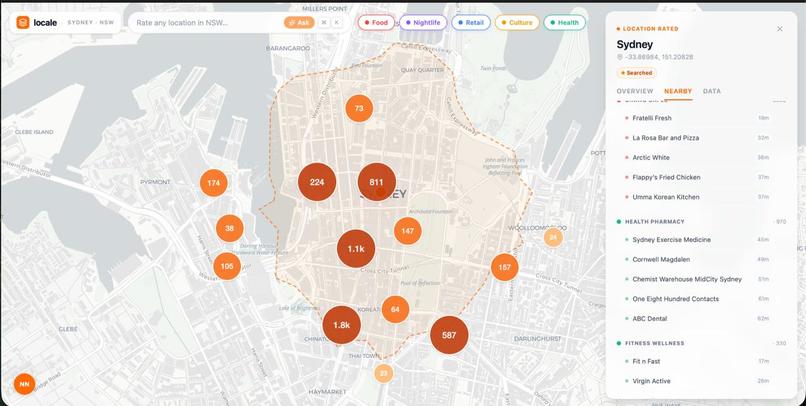Open the 38 map cluster
806x406 pixels.
coord(229,228)
